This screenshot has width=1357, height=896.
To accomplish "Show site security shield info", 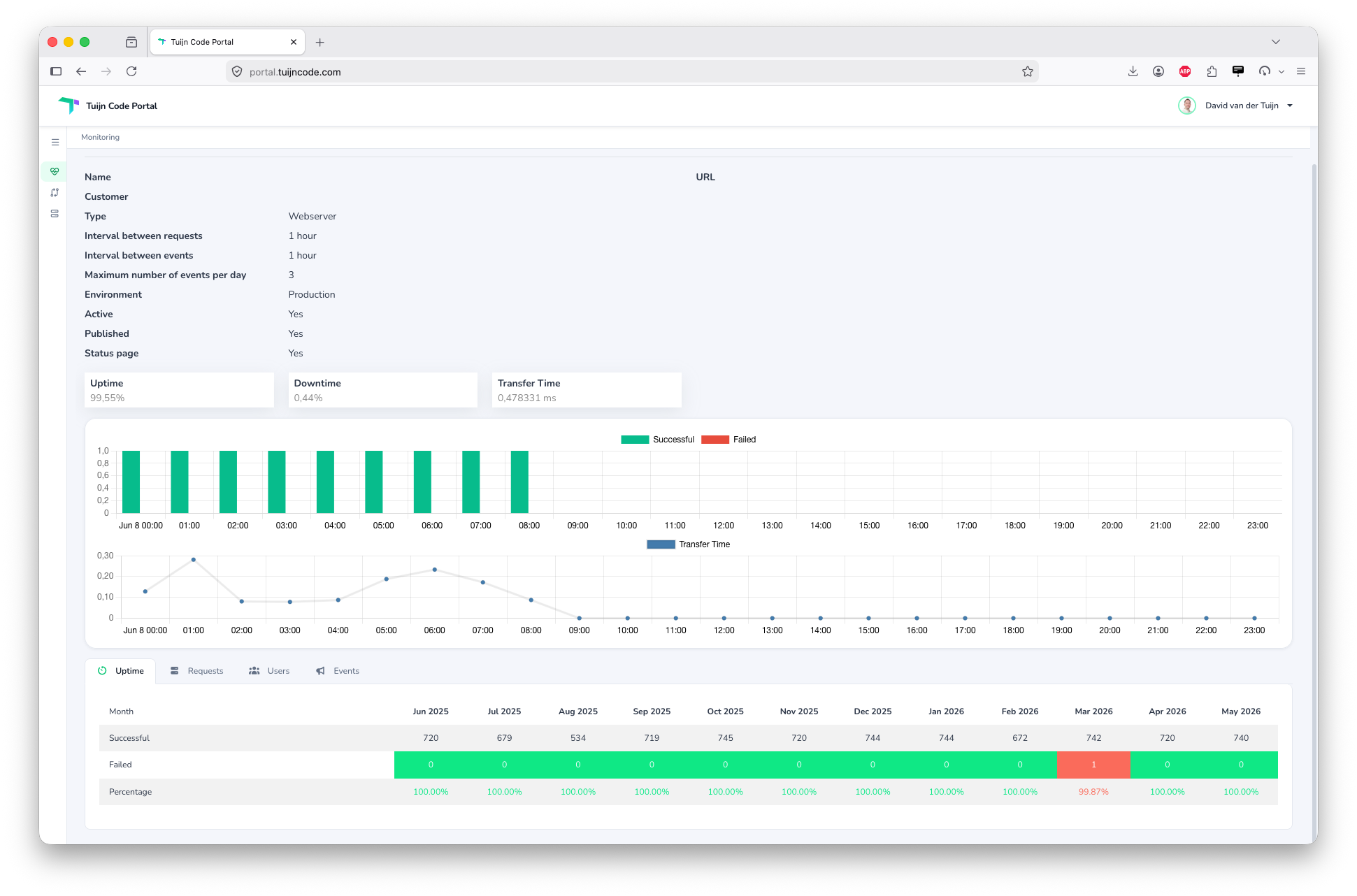I will 237,71.
